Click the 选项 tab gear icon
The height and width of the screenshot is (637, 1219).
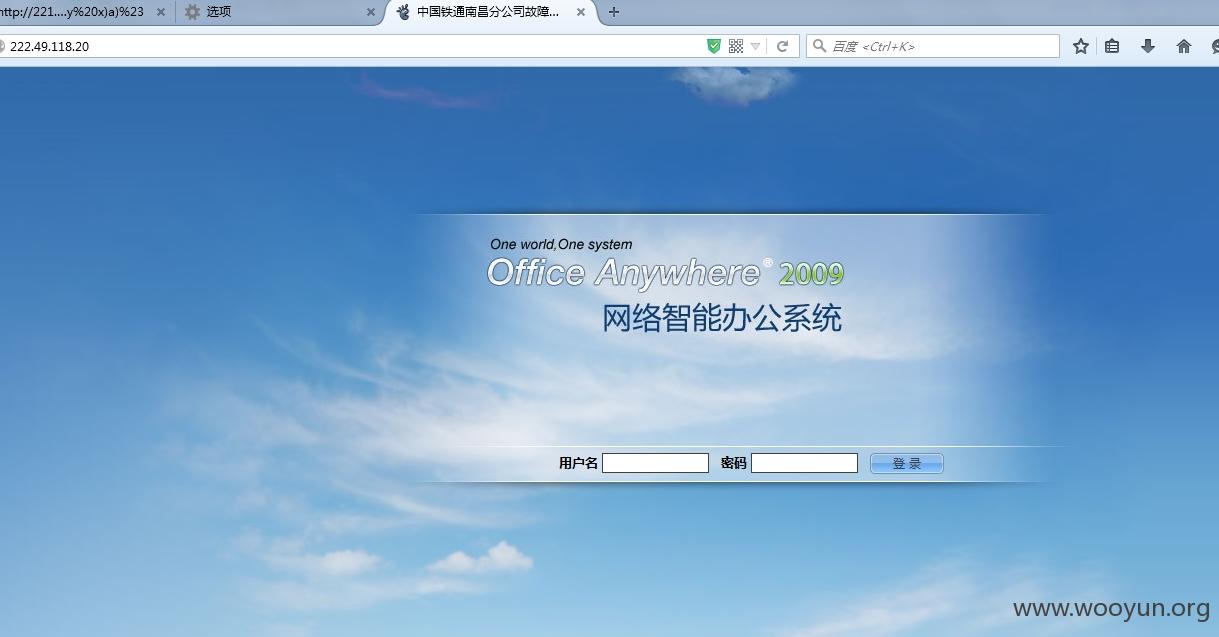click(x=192, y=12)
